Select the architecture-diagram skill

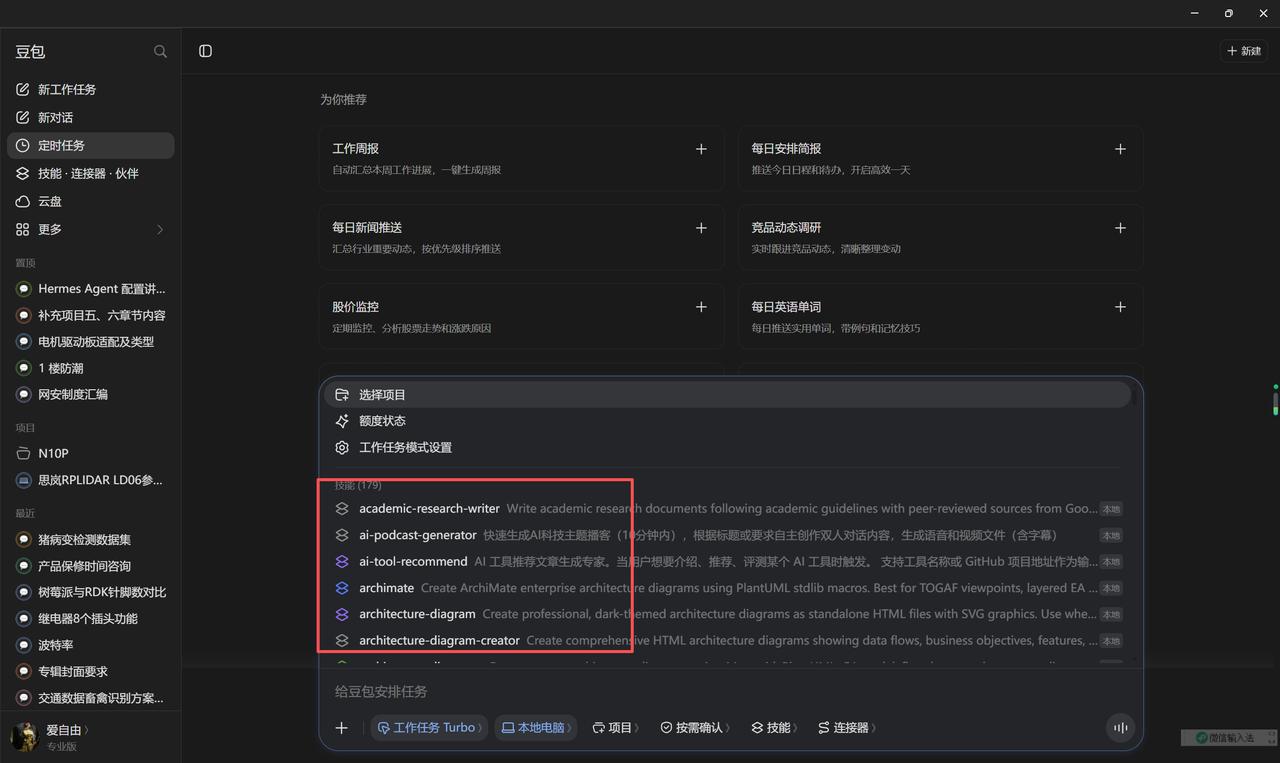tap(727, 614)
